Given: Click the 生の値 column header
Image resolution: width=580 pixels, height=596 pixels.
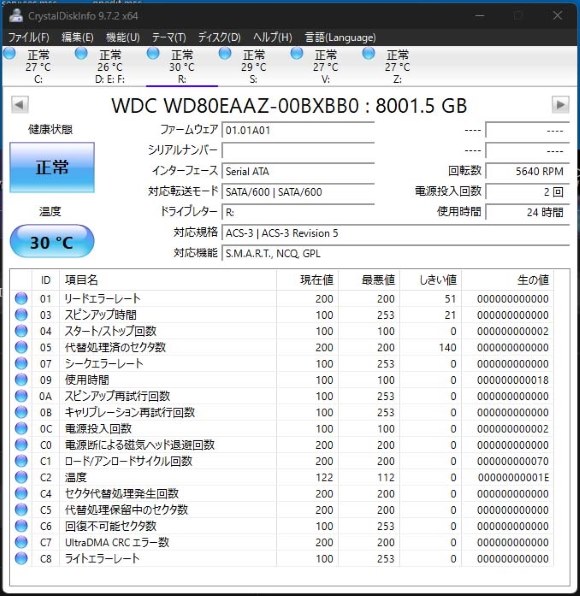Looking at the screenshot, I should point(507,280).
